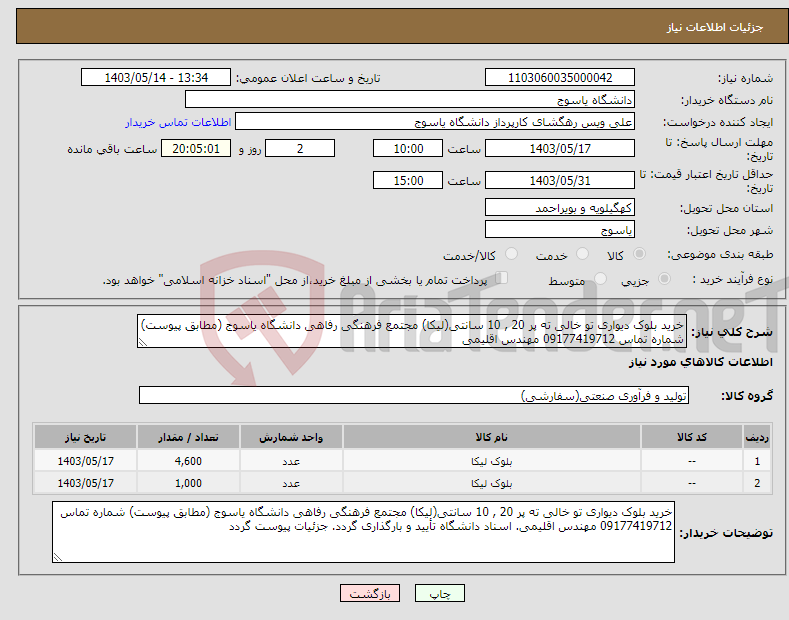Click the تاریخ نیاز column header
The height and width of the screenshot is (620, 789).
(85, 437)
